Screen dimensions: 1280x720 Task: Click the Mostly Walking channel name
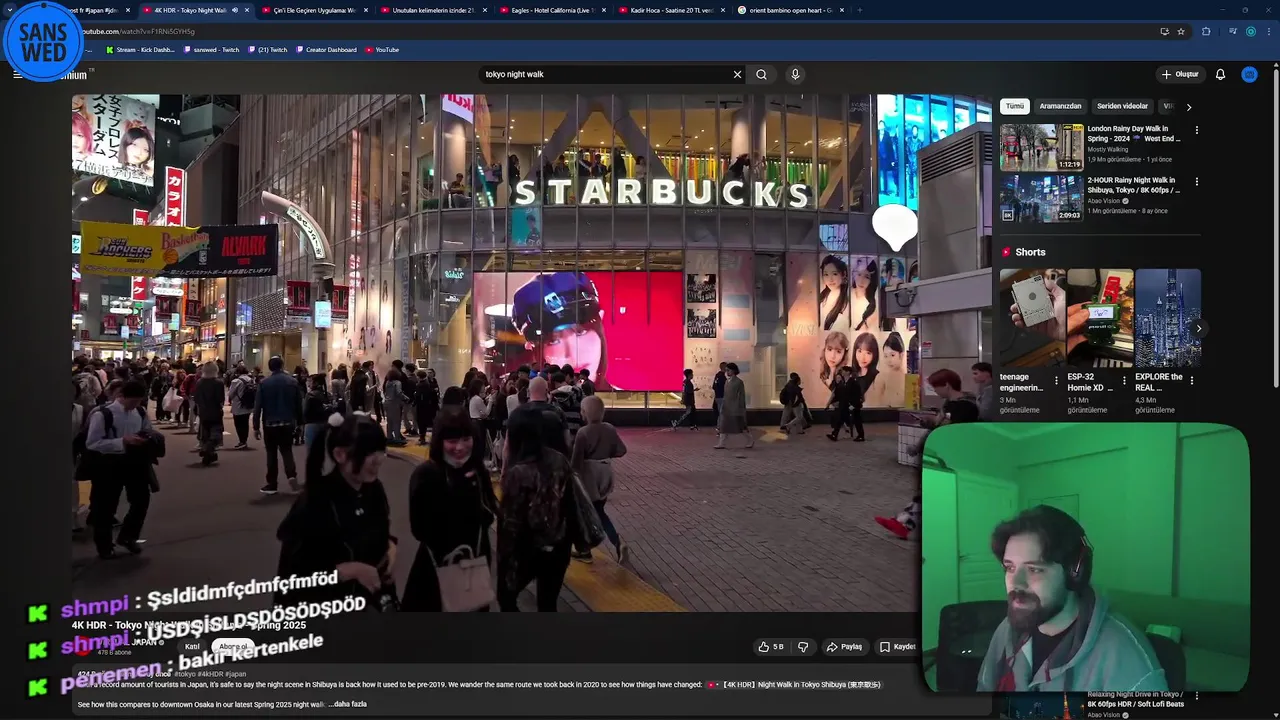pyautogui.click(x=1109, y=149)
